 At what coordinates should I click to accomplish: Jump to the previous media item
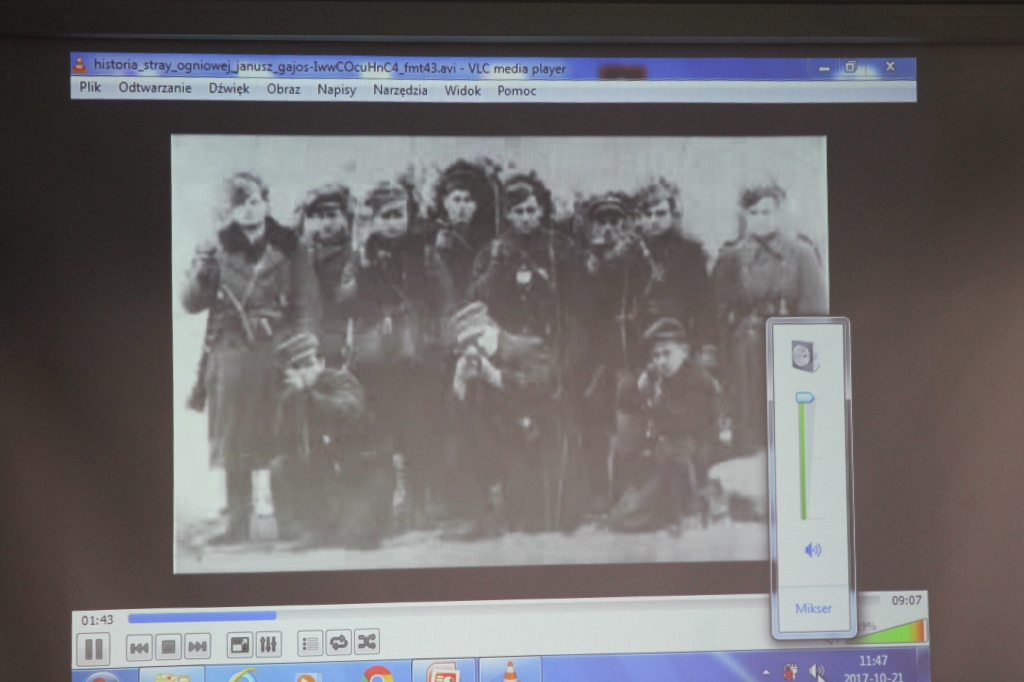[139, 647]
